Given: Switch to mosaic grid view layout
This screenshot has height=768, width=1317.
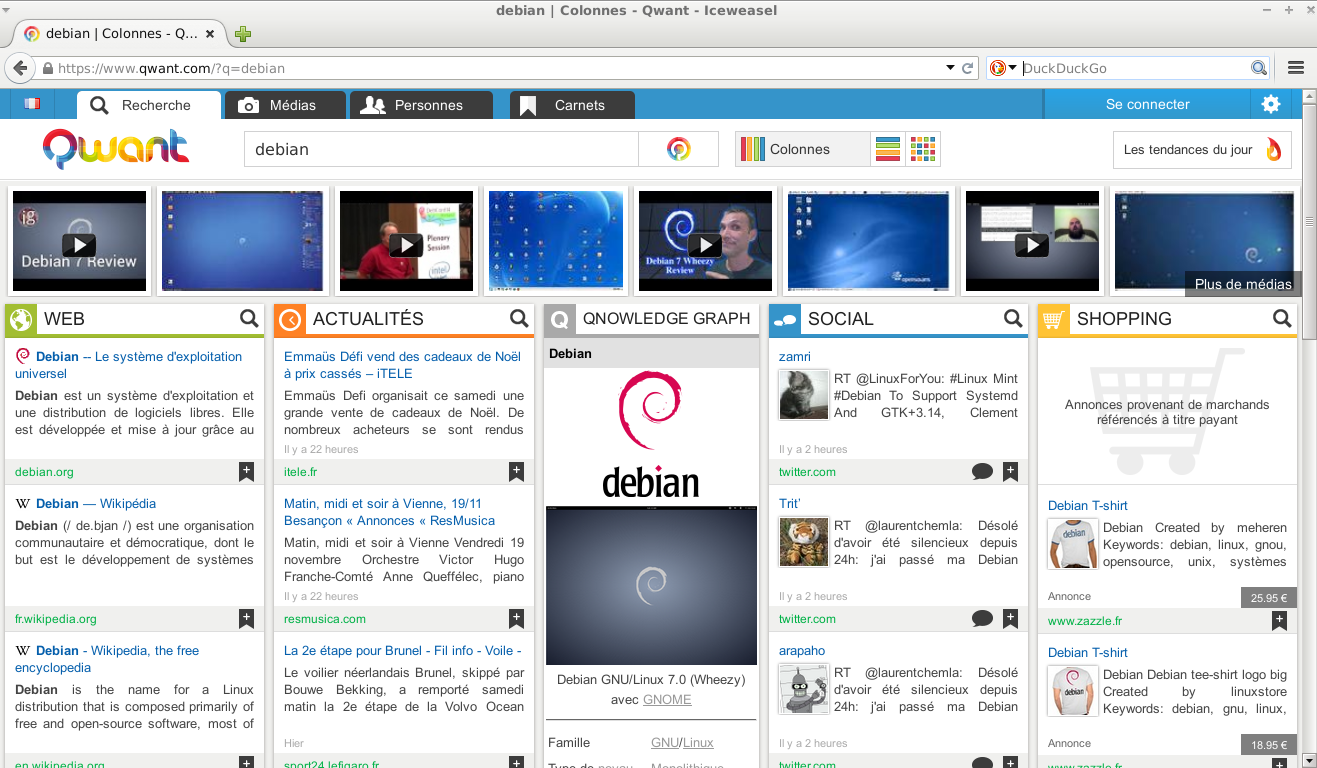Looking at the screenshot, I should pos(922,149).
